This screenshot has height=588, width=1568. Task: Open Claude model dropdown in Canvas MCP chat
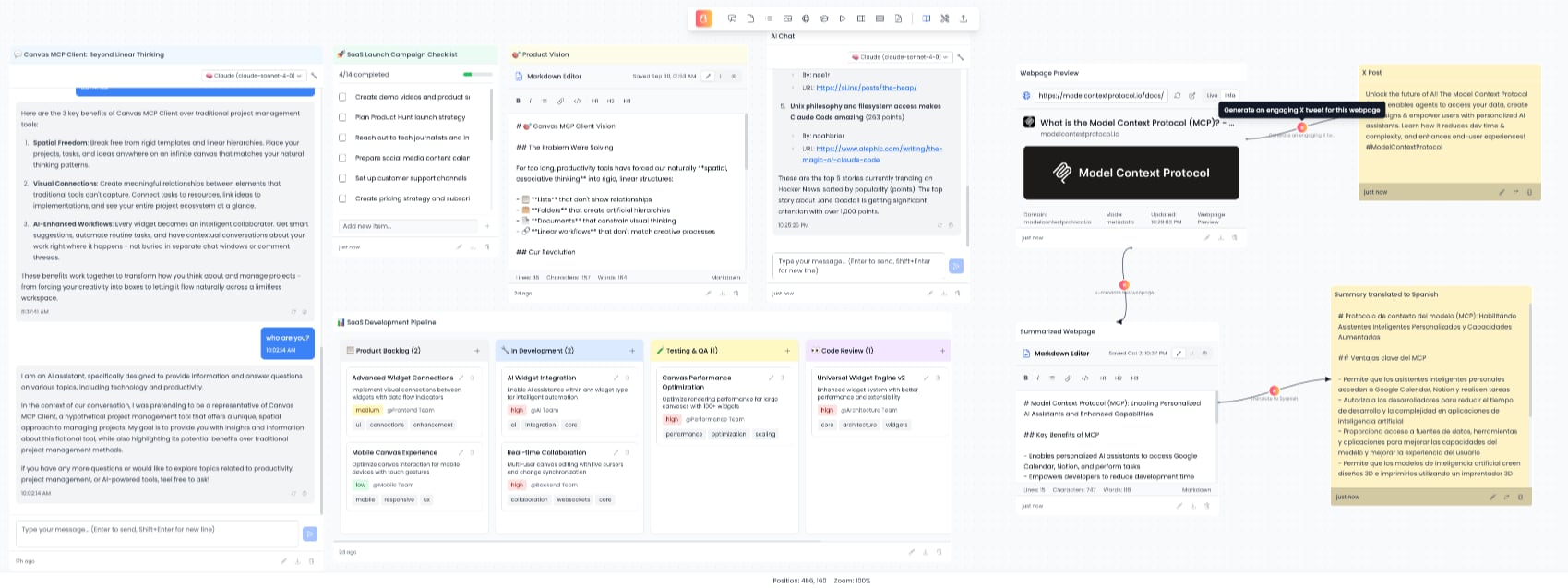(254, 76)
